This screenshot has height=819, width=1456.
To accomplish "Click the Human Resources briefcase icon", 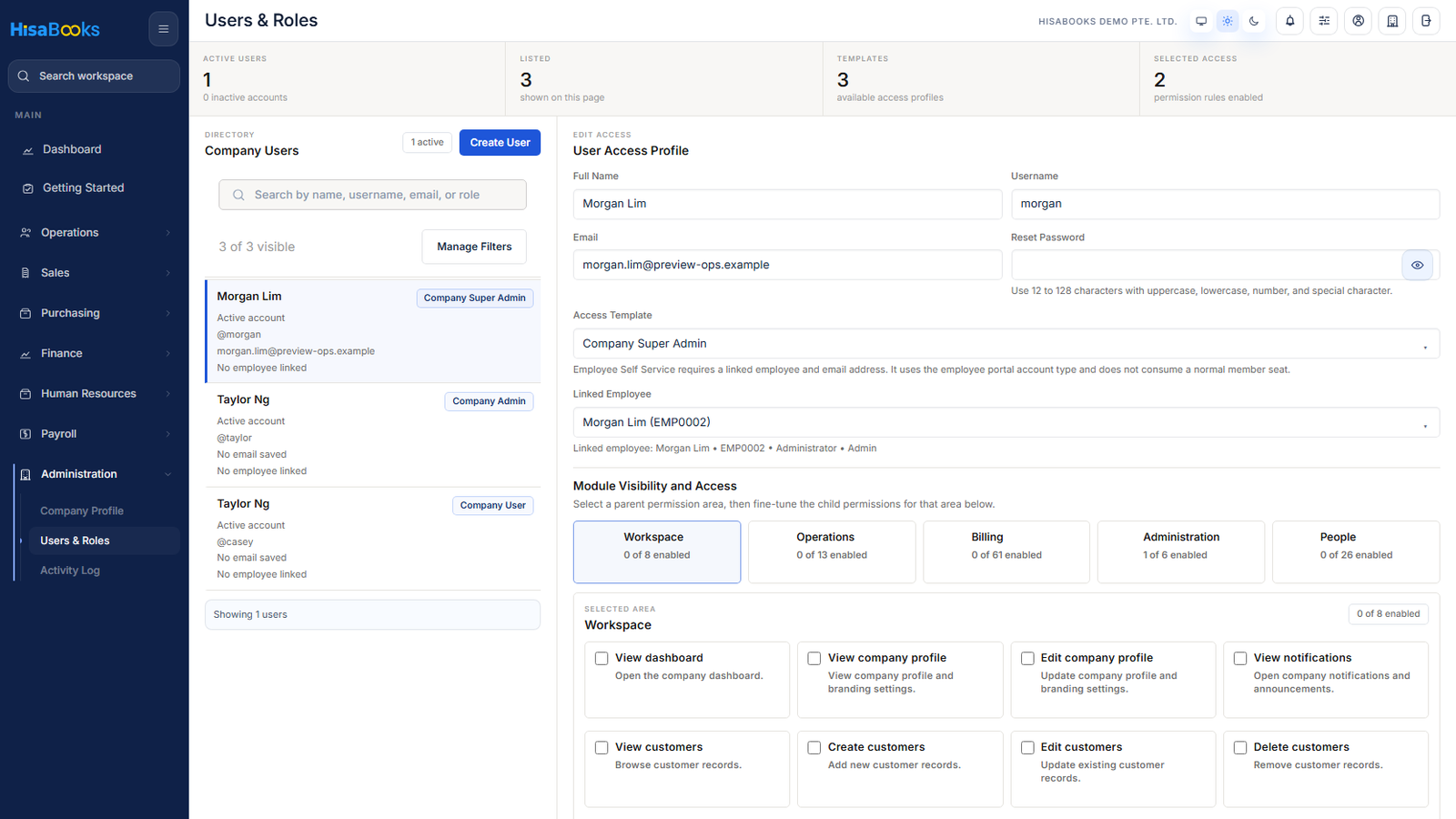I will [25, 394].
